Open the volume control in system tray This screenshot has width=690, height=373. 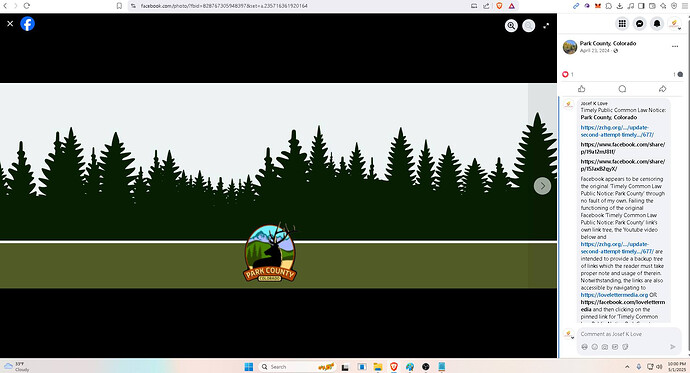tap(659, 366)
